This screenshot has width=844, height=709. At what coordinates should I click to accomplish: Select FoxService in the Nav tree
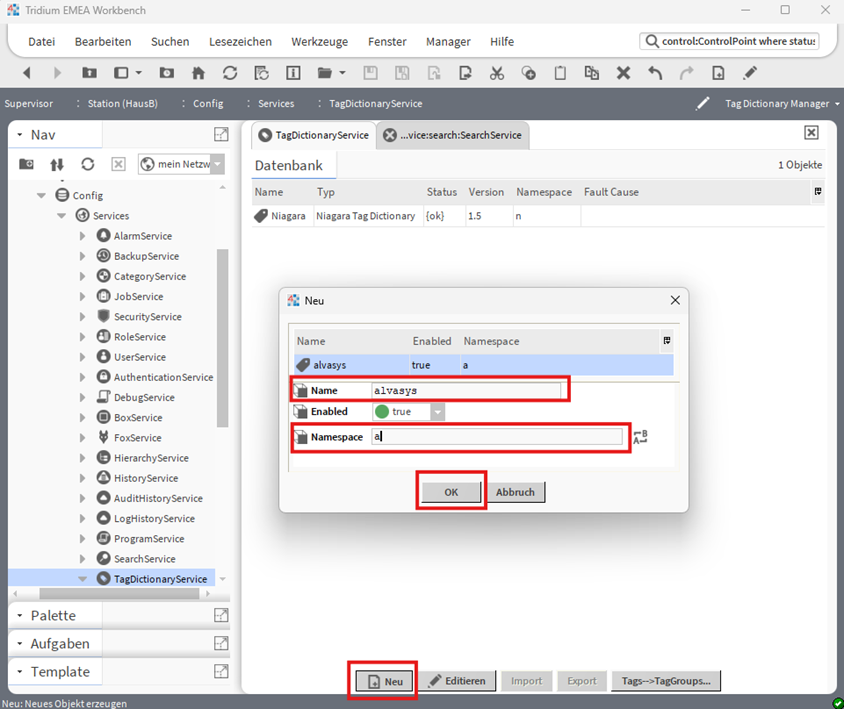137,438
